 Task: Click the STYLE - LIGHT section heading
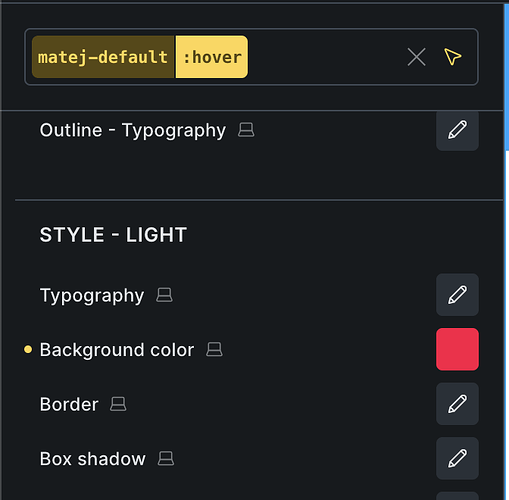[x=113, y=235]
